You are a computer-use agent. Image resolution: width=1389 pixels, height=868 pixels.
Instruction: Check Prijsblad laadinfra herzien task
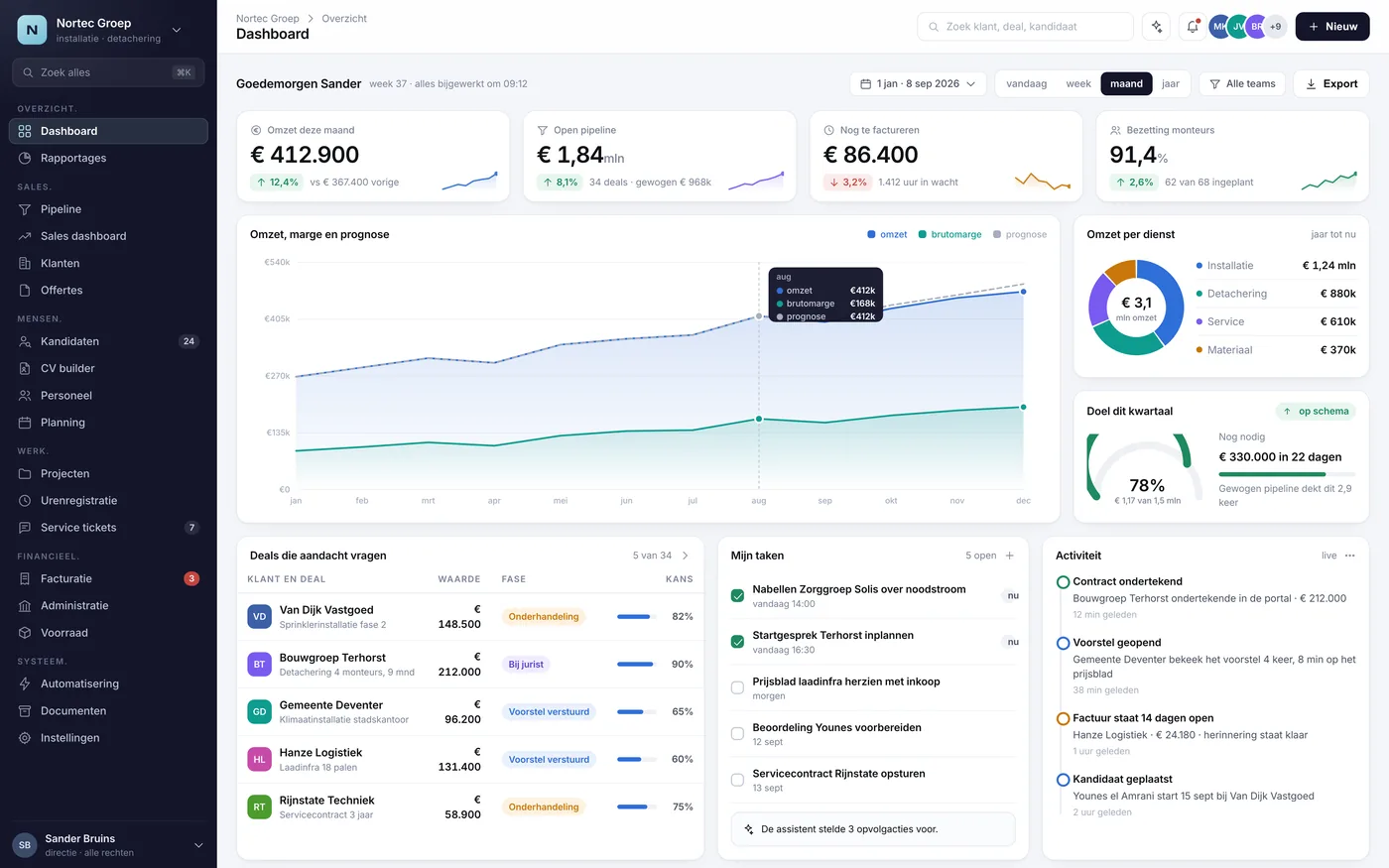[737, 687]
